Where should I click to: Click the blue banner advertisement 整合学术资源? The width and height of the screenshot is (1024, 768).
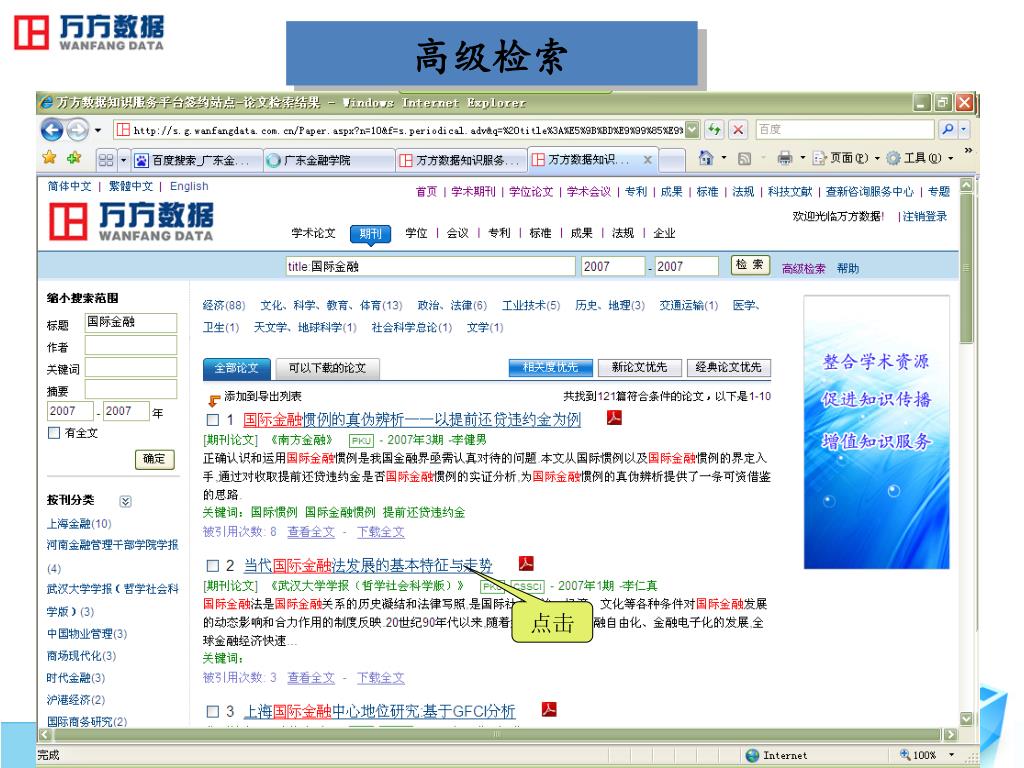tap(876, 432)
